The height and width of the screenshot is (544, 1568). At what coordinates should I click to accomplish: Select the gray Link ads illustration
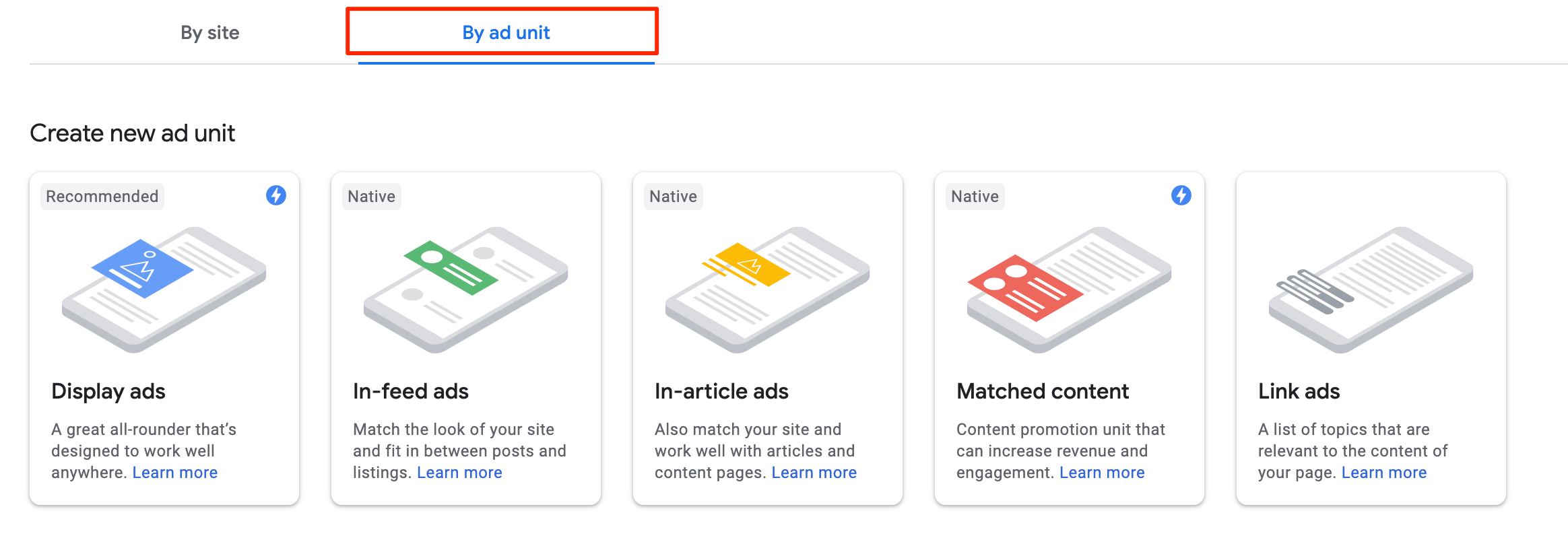pyautogui.click(x=1371, y=289)
